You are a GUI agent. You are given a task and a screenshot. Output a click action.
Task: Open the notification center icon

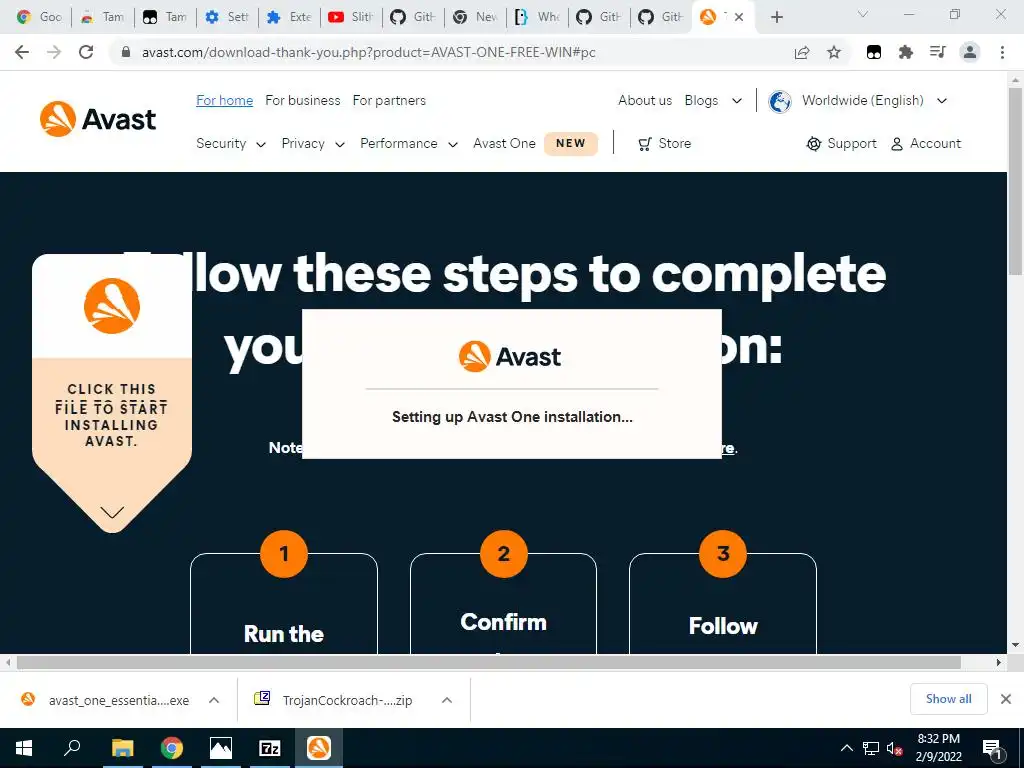point(992,749)
